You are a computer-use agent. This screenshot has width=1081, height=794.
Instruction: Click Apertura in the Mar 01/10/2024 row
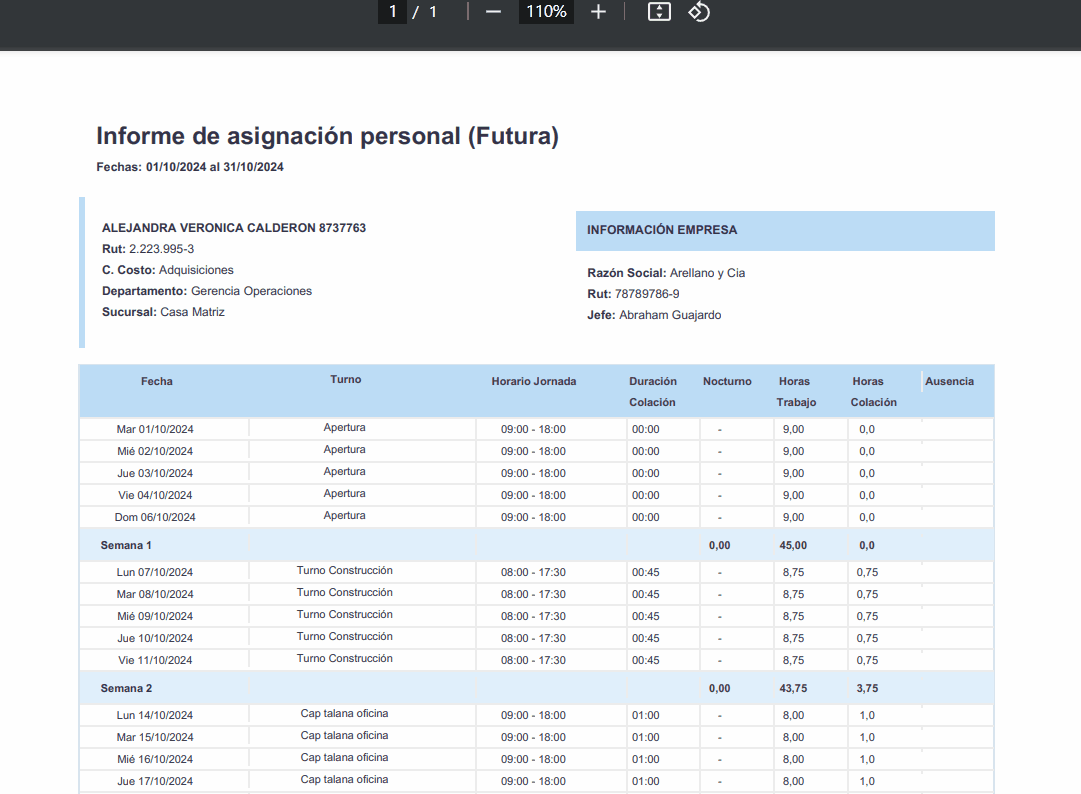click(345, 427)
